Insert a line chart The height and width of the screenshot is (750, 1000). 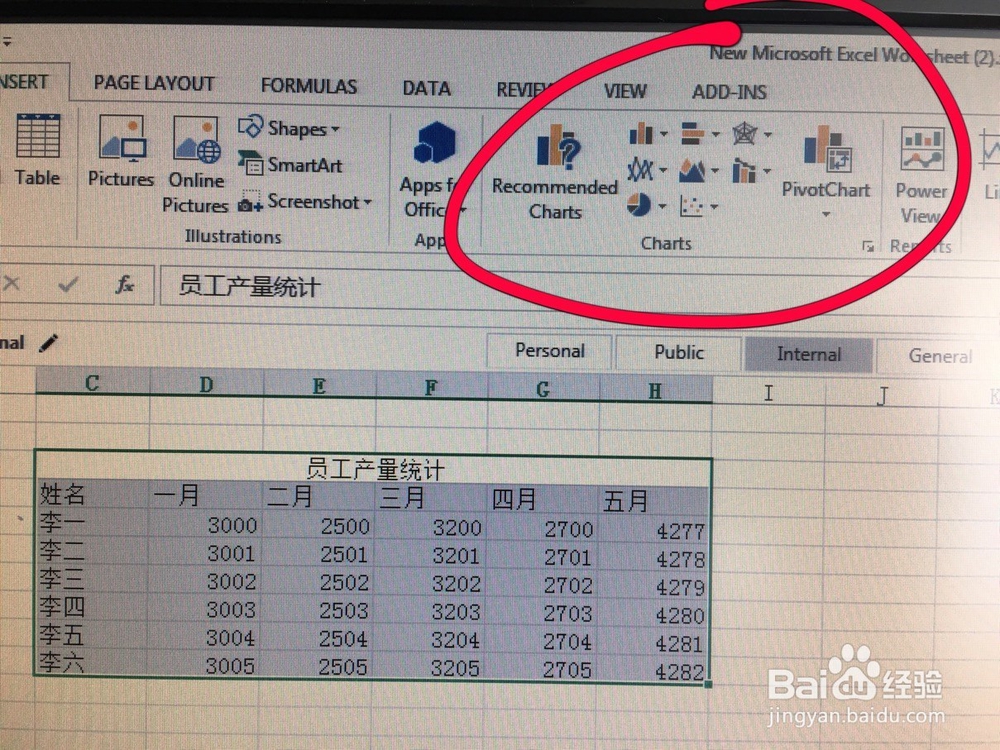[640, 170]
